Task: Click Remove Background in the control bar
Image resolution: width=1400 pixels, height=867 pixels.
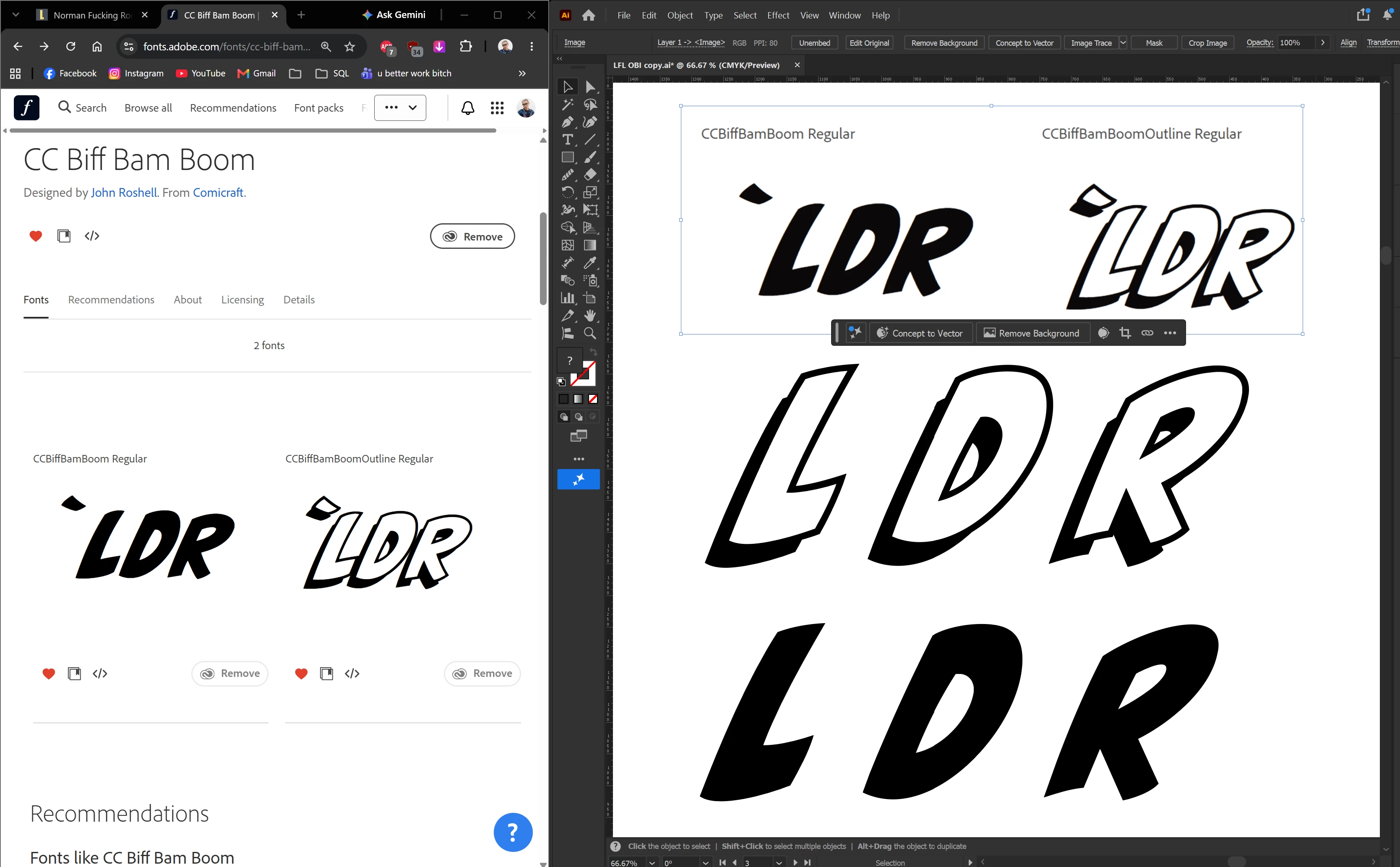Action: pos(944,42)
